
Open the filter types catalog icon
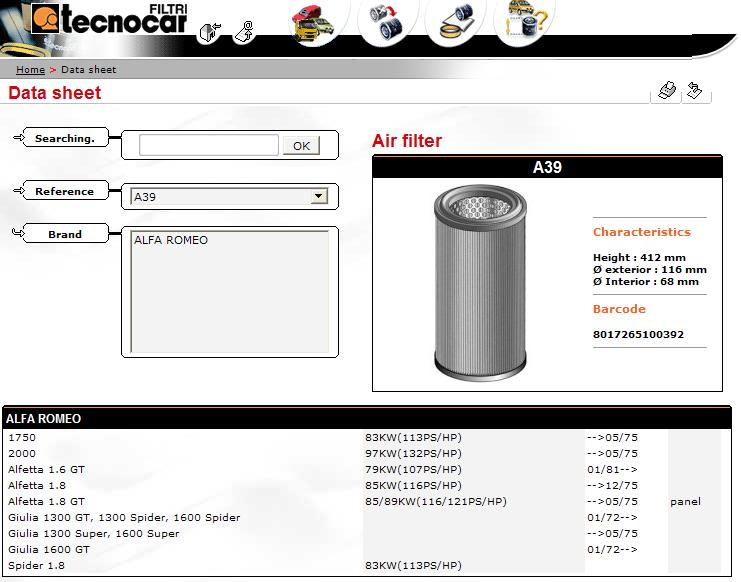(x=455, y=22)
